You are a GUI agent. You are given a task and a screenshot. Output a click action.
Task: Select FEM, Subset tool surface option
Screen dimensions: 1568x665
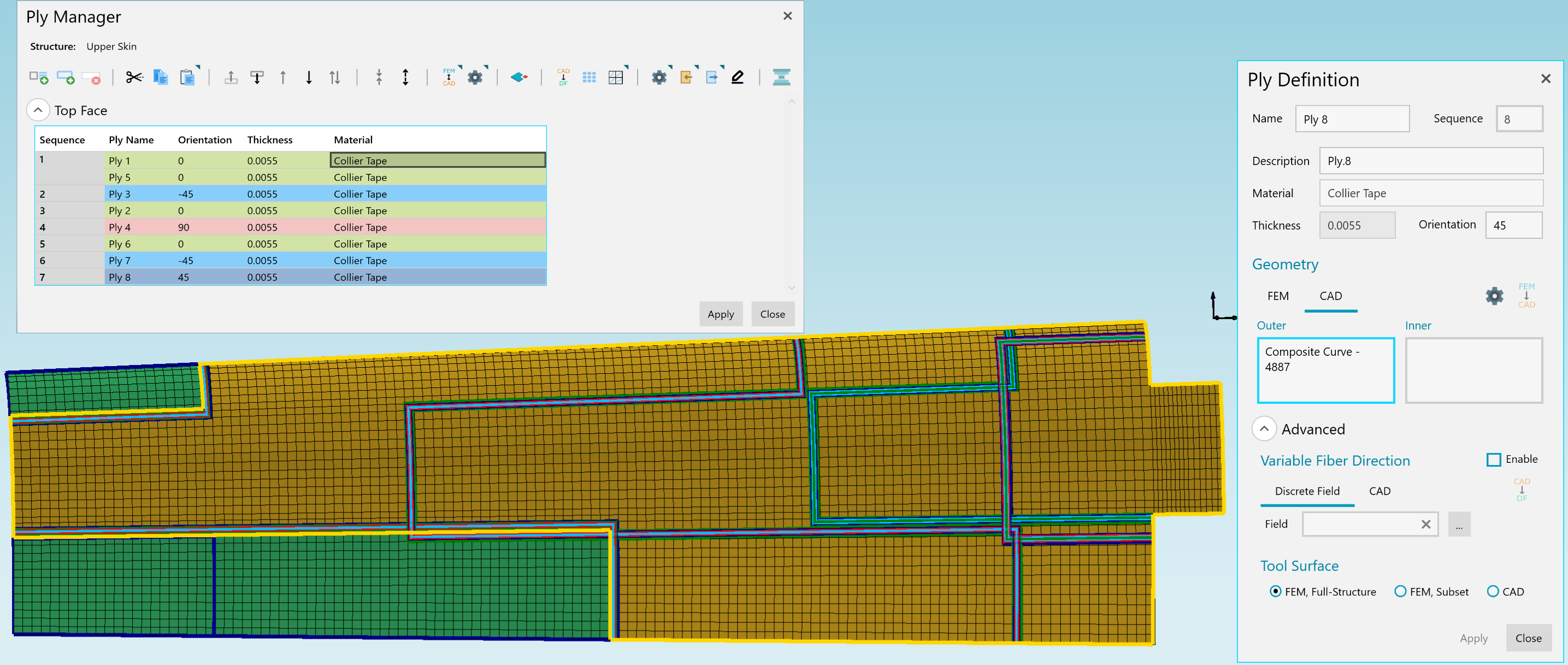(x=1400, y=591)
